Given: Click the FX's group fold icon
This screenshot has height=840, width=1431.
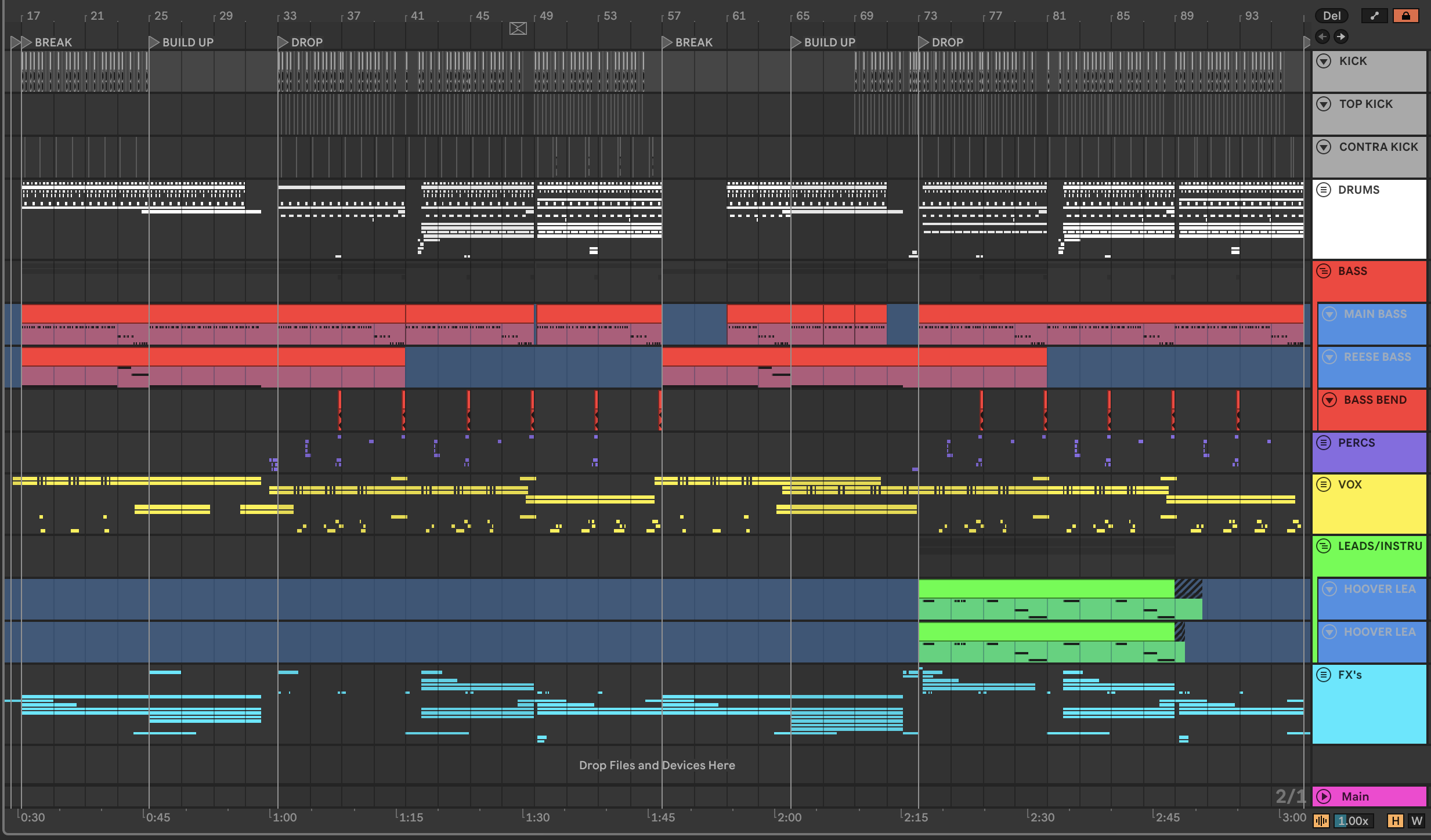Looking at the screenshot, I should coord(1324,675).
